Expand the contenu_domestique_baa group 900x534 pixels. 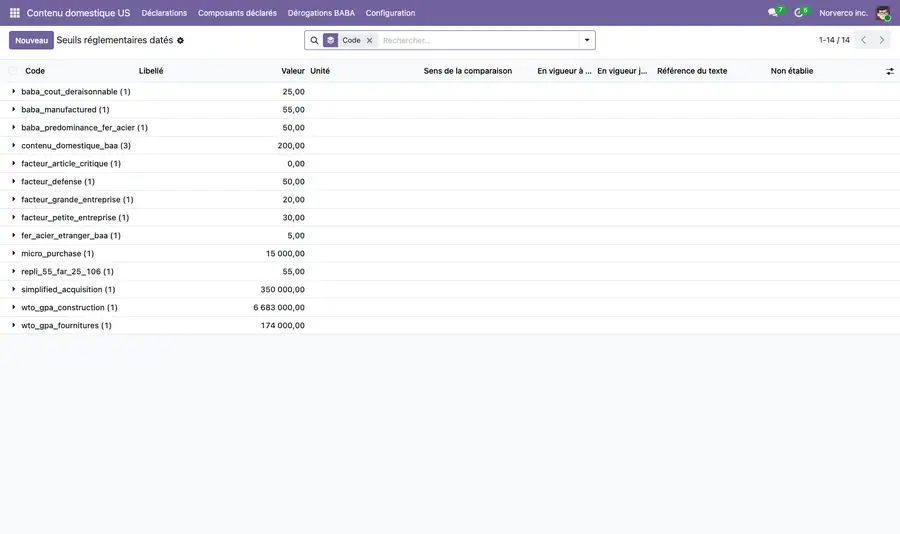click(x=76, y=146)
